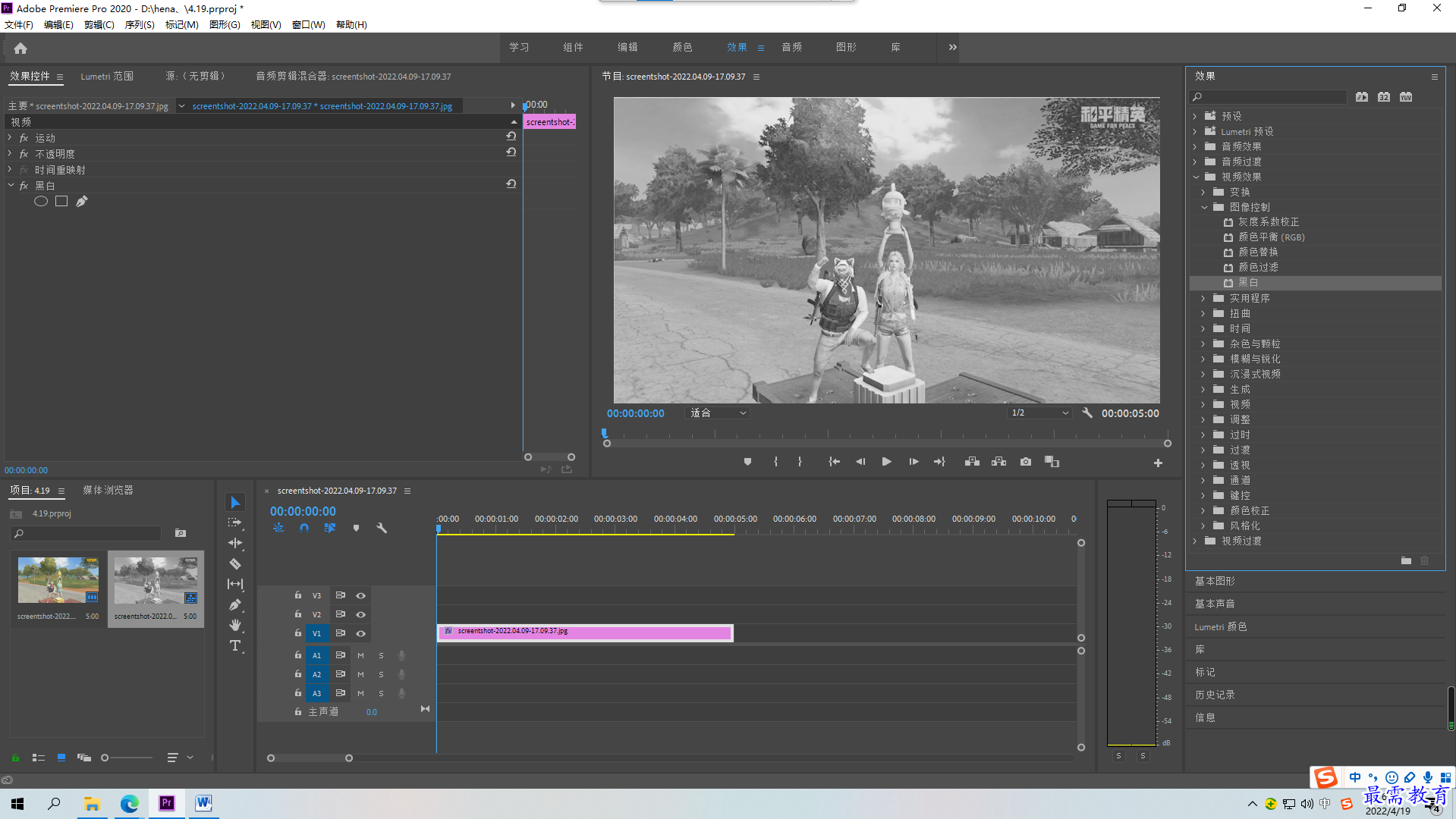The height and width of the screenshot is (819, 1456).
Task: Expand the 预设 effects folder
Action: [x=1195, y=116]
